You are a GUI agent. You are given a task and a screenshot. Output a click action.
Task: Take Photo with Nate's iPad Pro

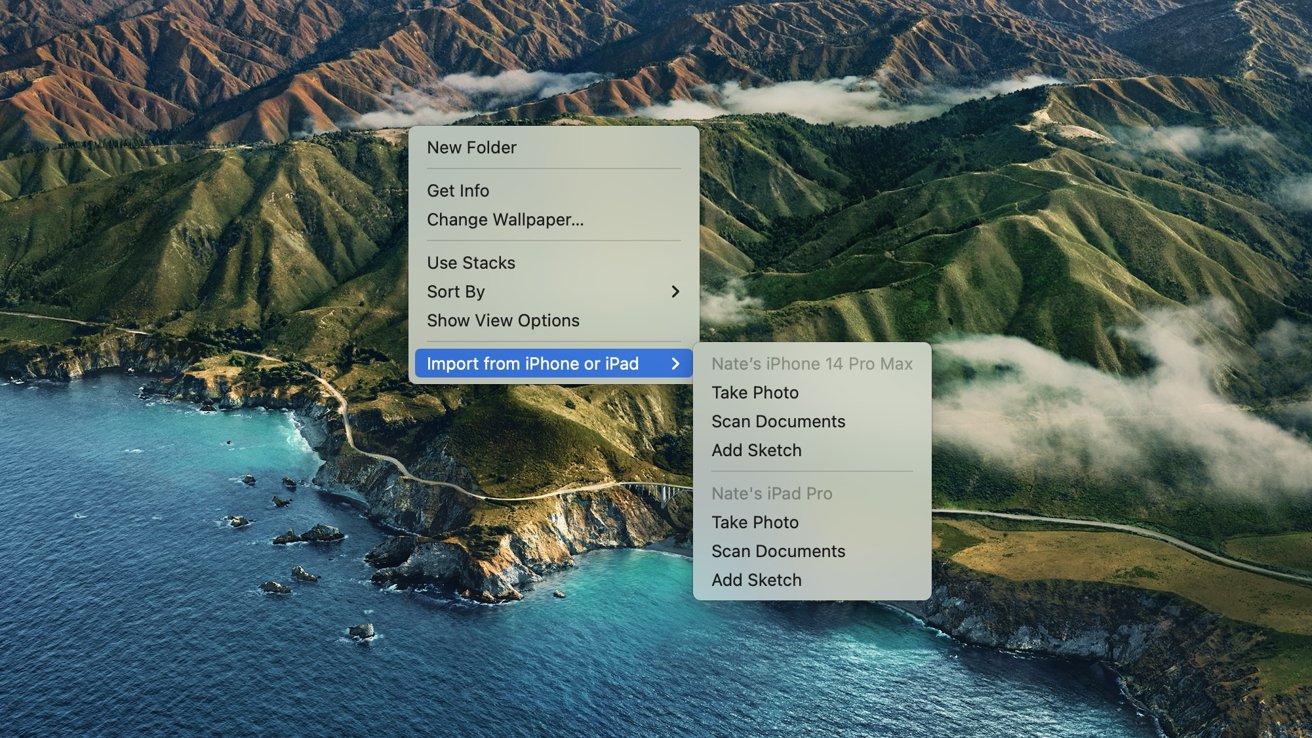pyautogui.click(x=755, y=522)
